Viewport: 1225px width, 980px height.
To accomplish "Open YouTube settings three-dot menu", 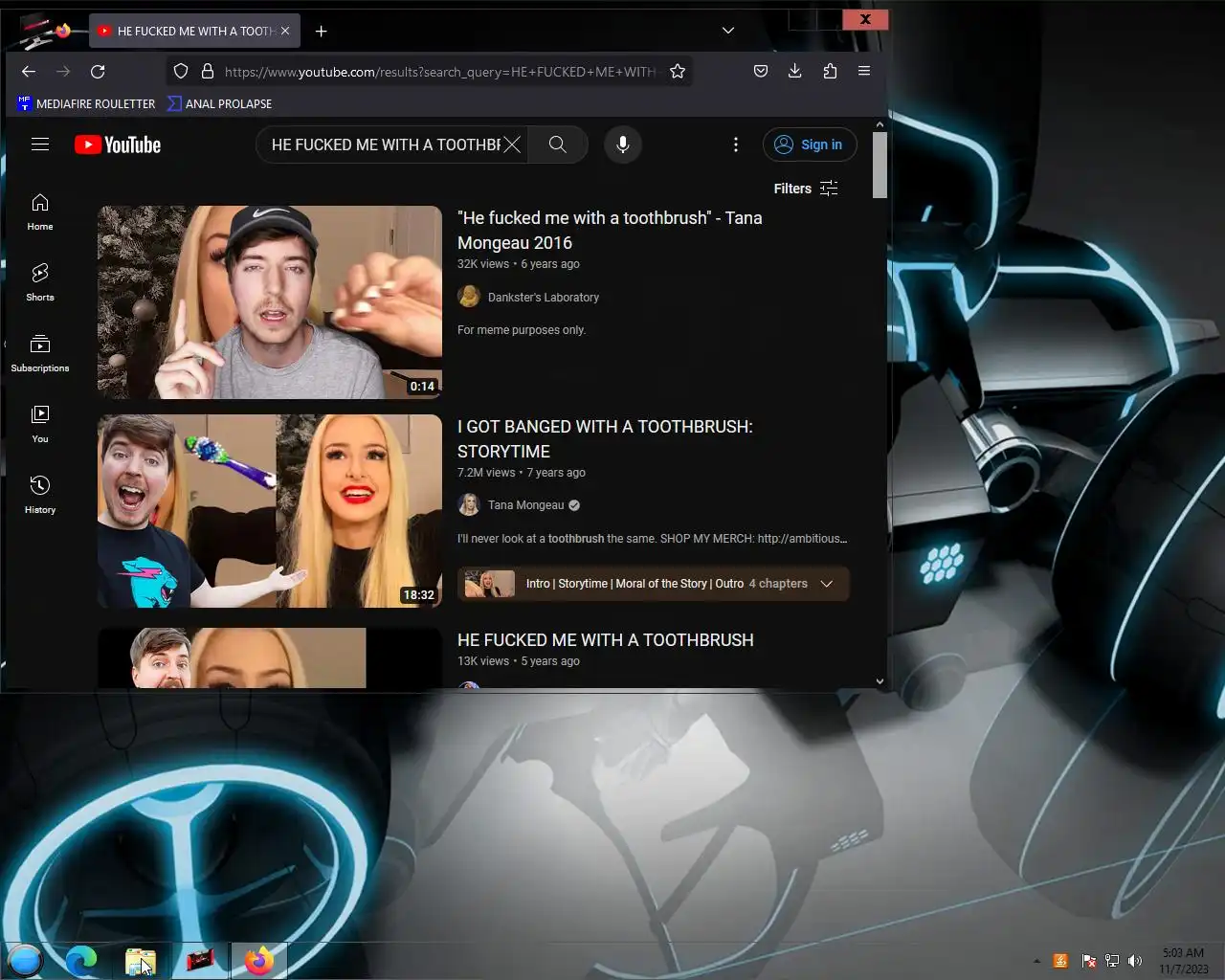I will [x=736, y=145].
